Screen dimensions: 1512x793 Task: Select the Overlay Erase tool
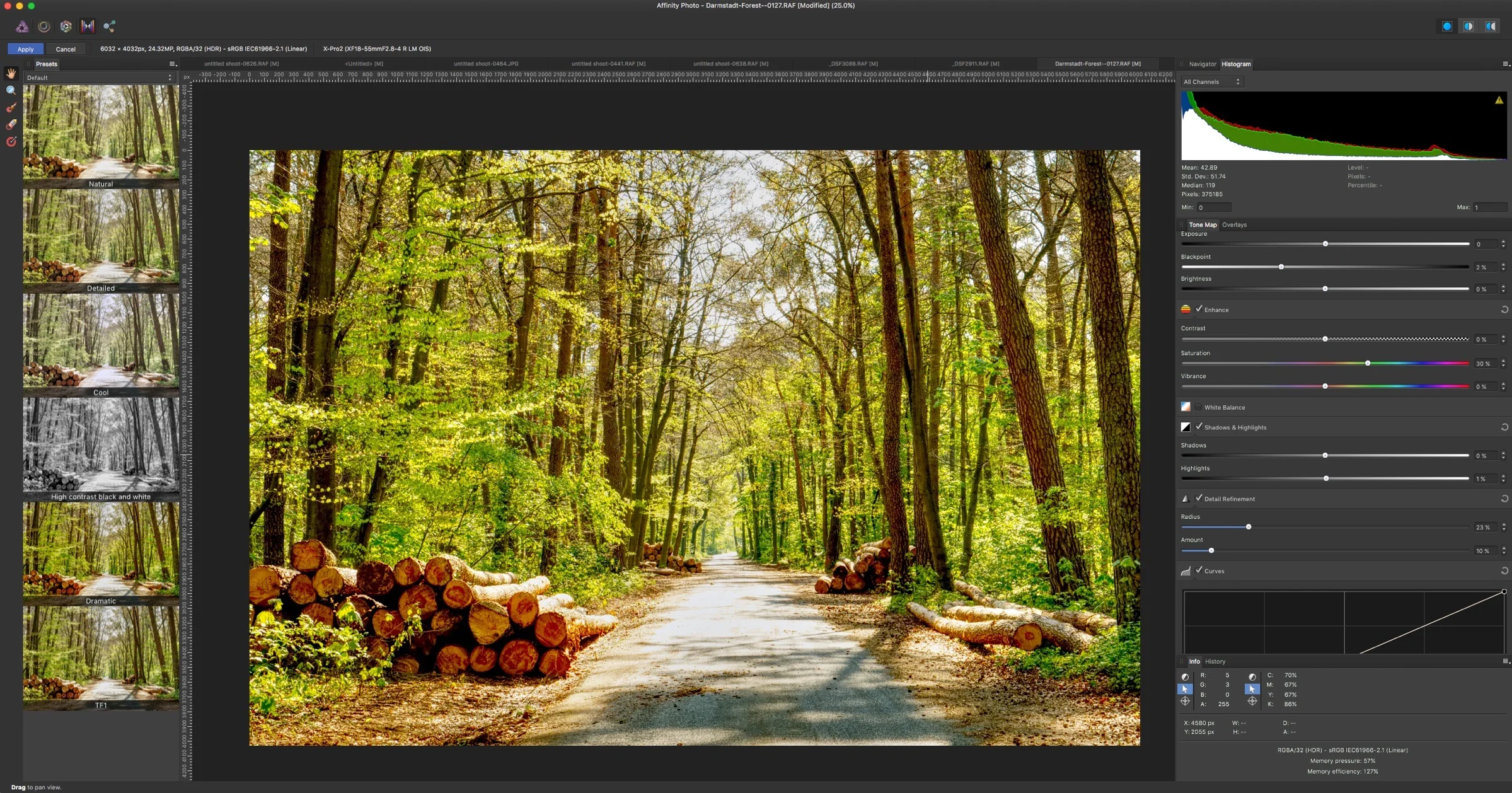(x=11, y=125)
